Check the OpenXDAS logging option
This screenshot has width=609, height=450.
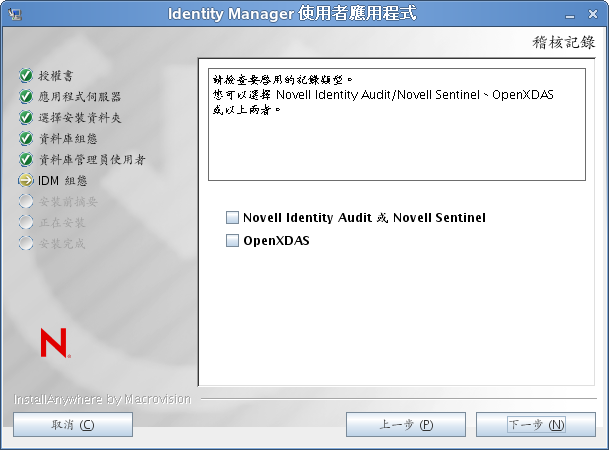click(x=233, y=240)
